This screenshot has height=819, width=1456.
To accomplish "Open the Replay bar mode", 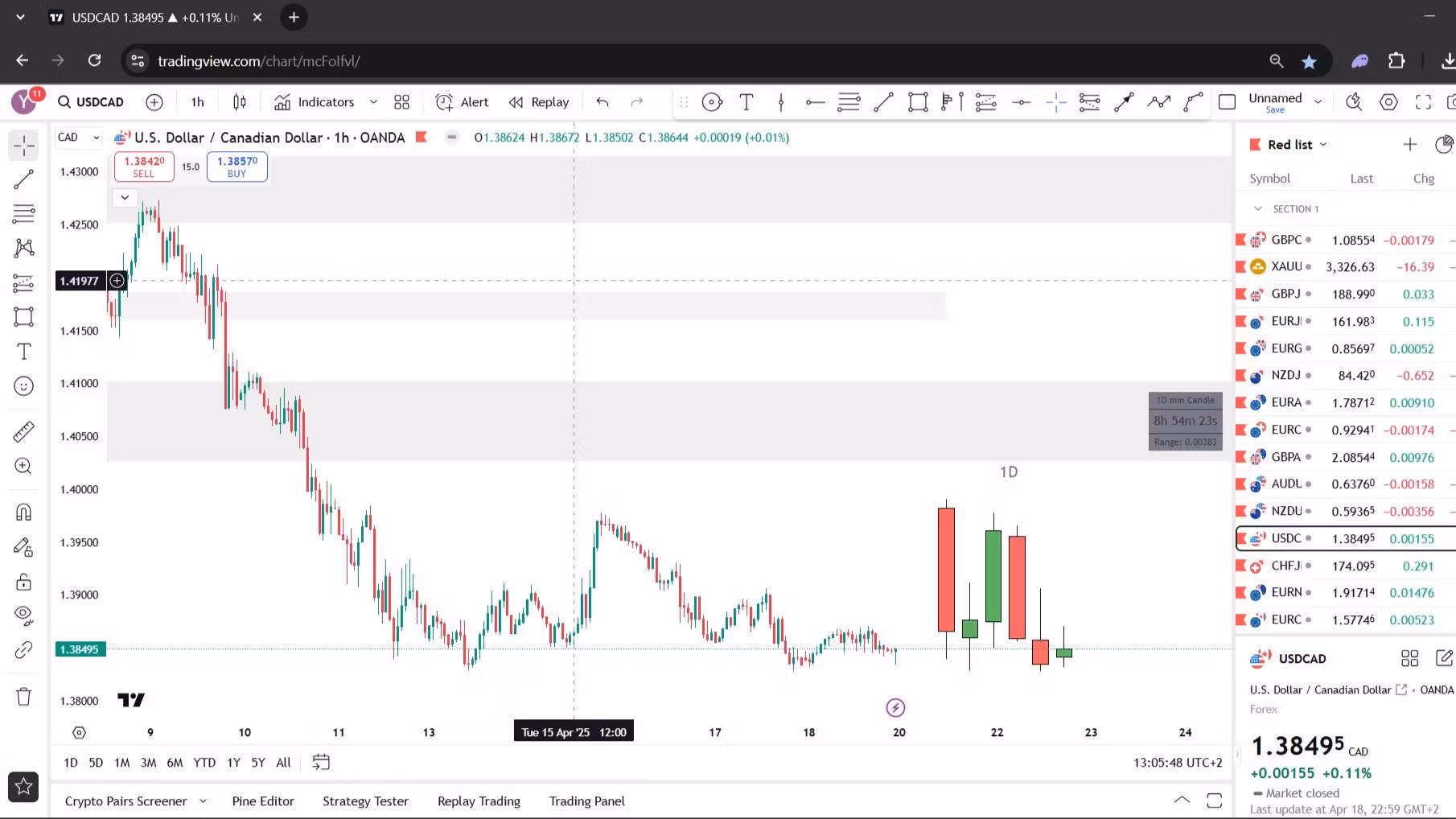I will coord(539,102).
